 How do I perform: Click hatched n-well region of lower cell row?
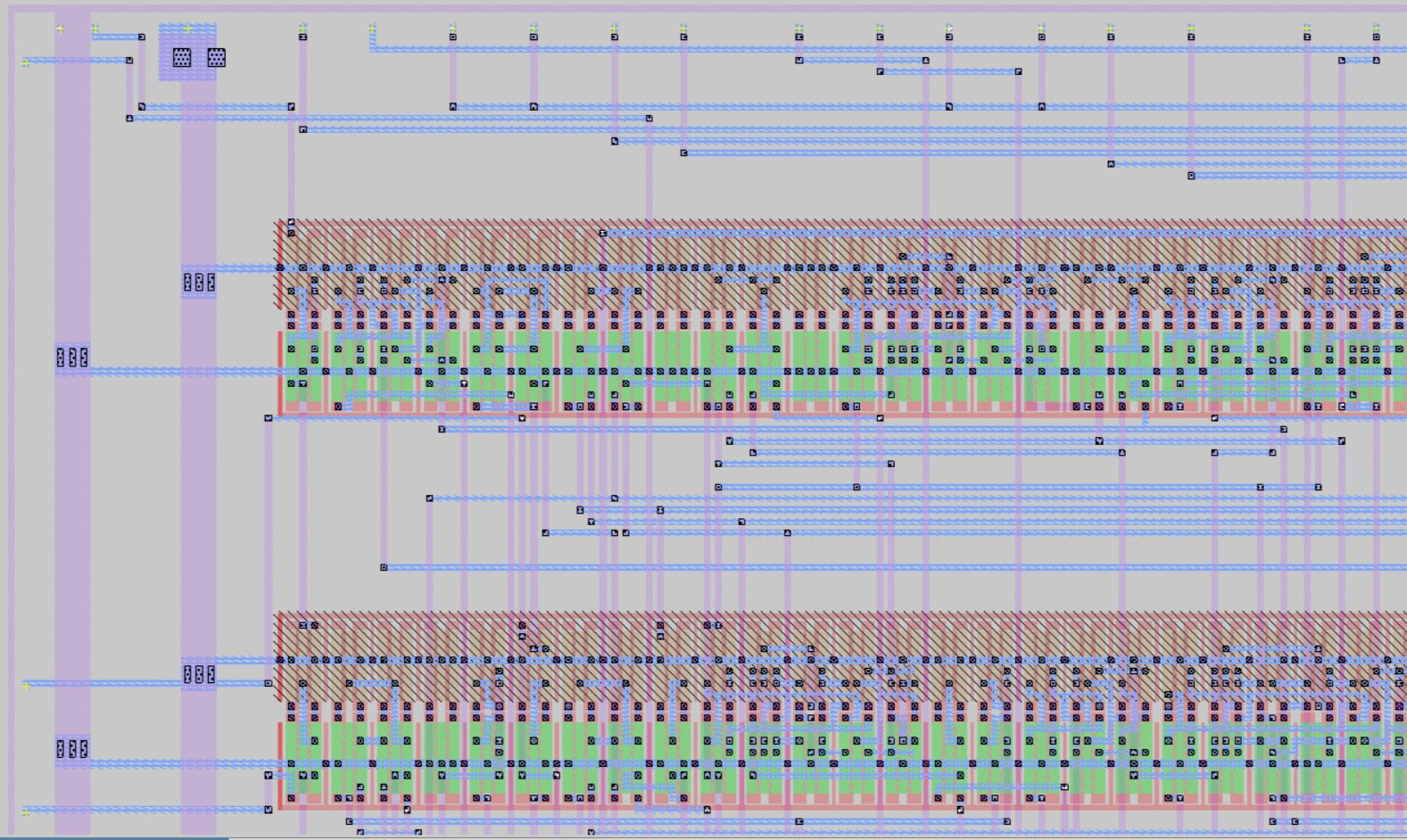803,635
